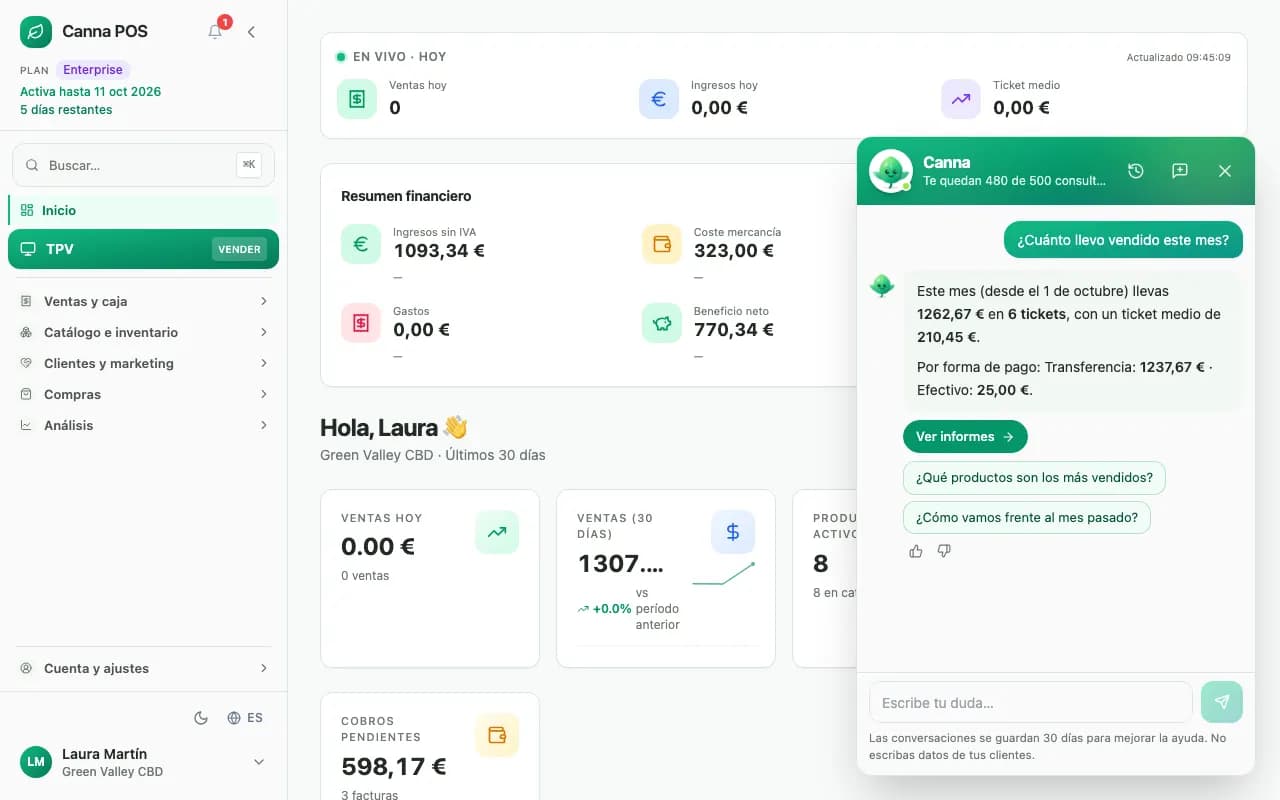Click the Cobros pendientes wallet icon
The height and width of the screenshot is (800, 1280).
pyautogui.click(x=497, y=735)
